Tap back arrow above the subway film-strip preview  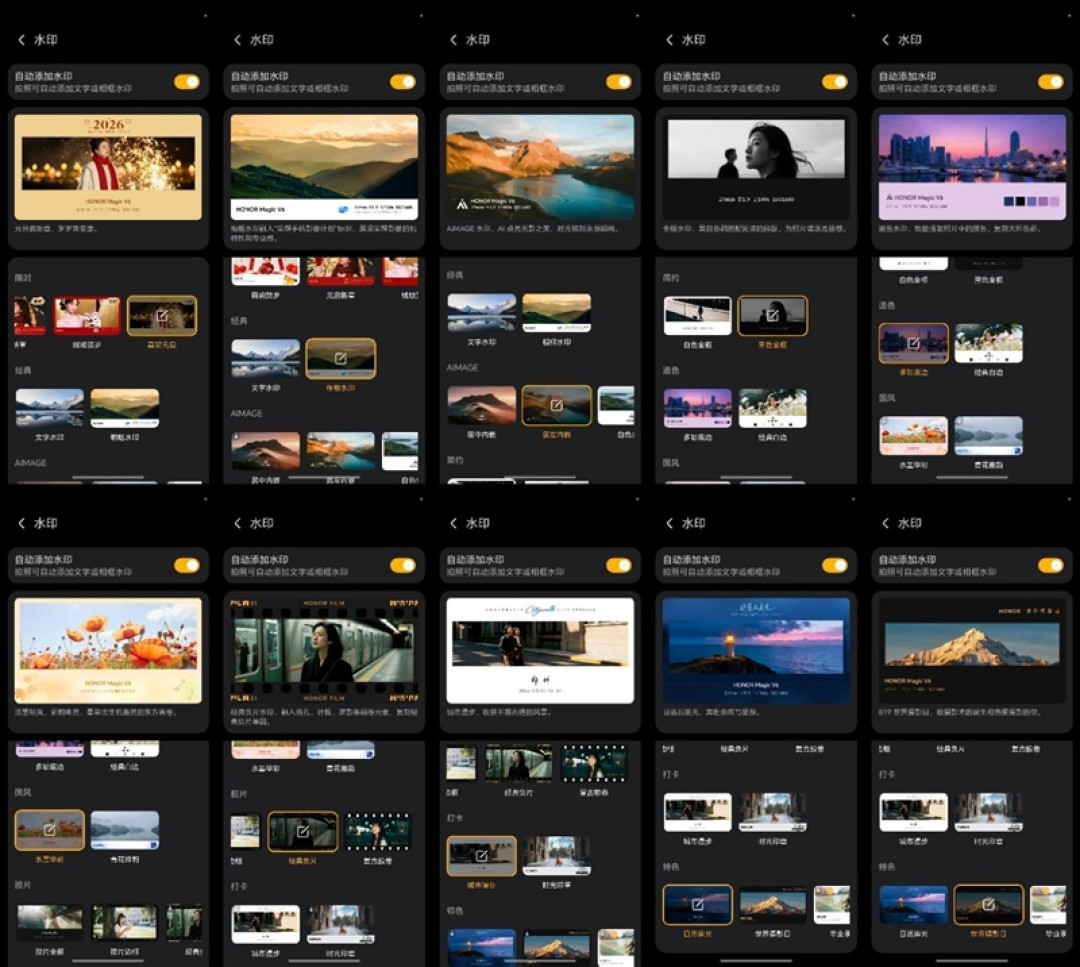point(238,523)
